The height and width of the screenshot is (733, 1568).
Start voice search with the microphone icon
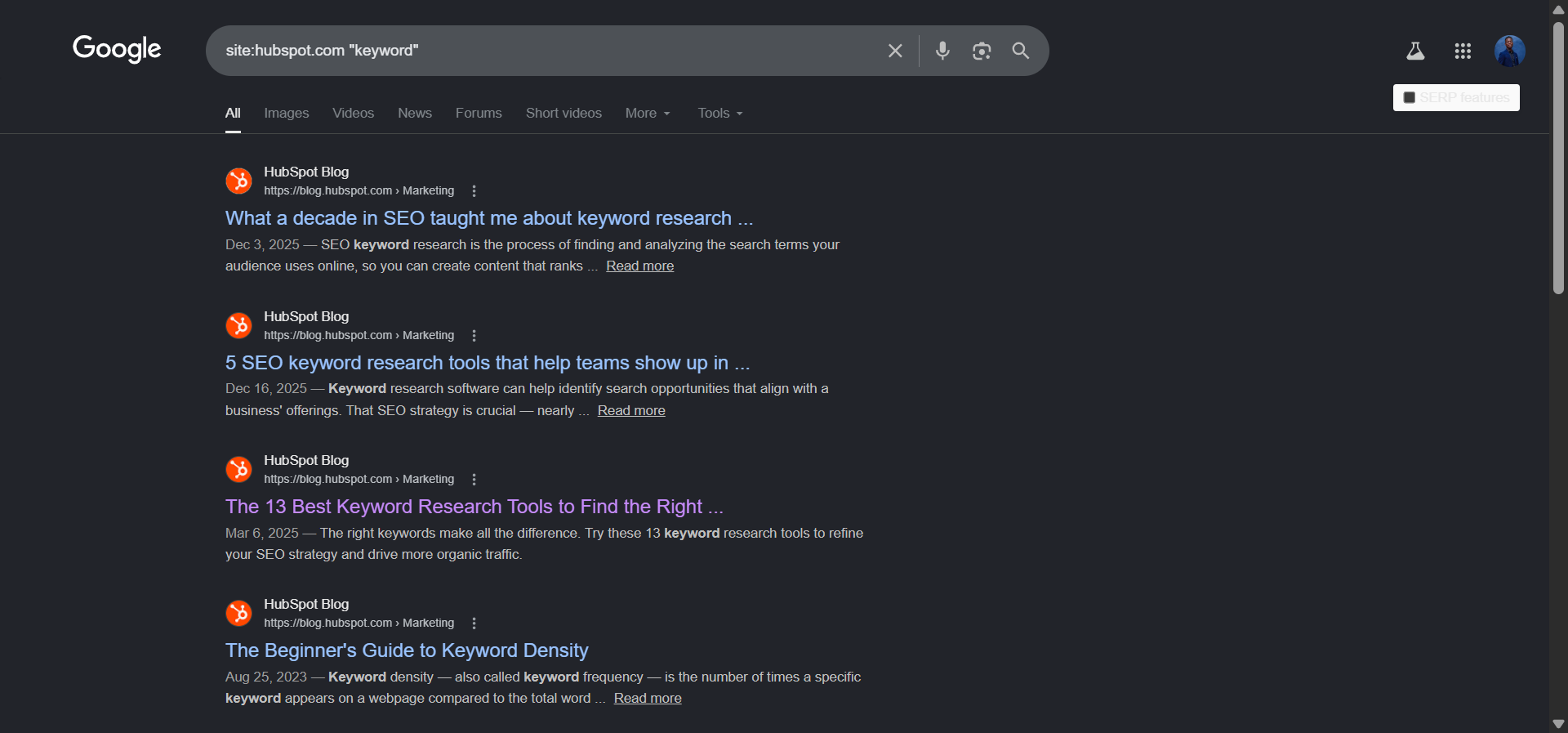pyautogui.click(x=942, y=51)
